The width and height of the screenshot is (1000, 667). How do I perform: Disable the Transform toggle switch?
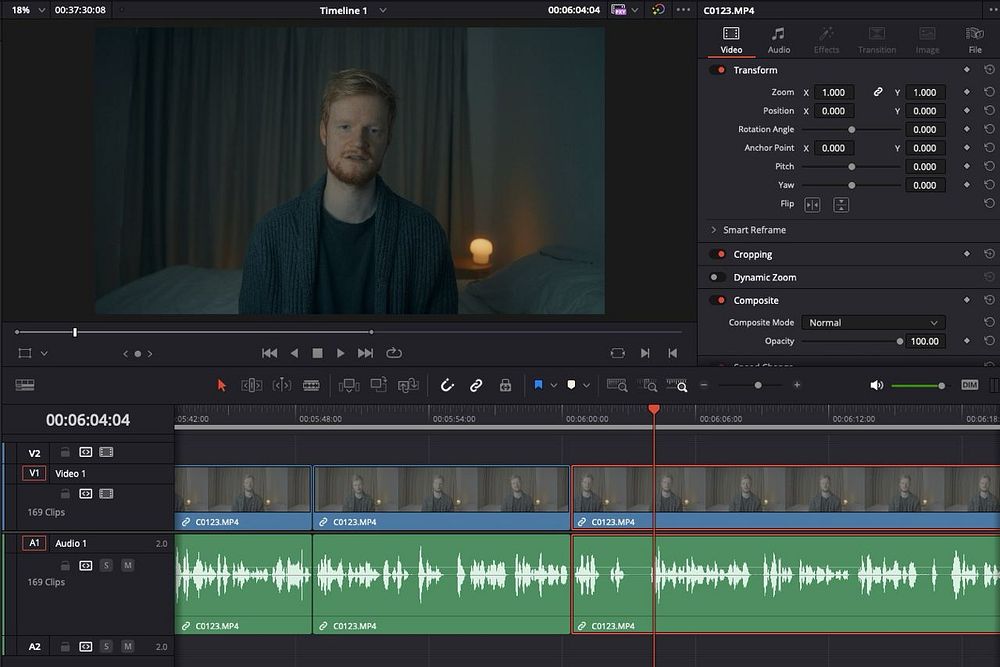tap(718, 70)
